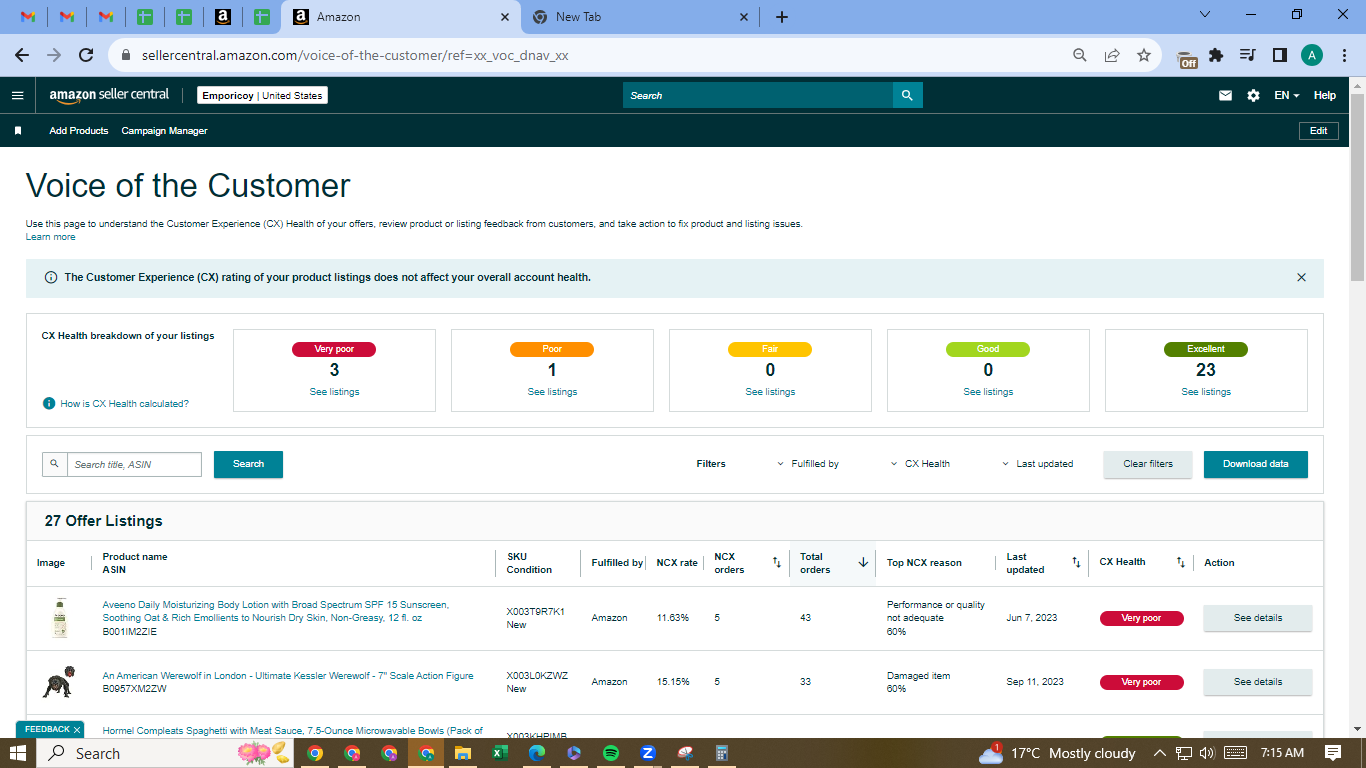The width and height of the screenshot is (1366, 768).
Task: See listings under Good
Action: click(988, 392)
